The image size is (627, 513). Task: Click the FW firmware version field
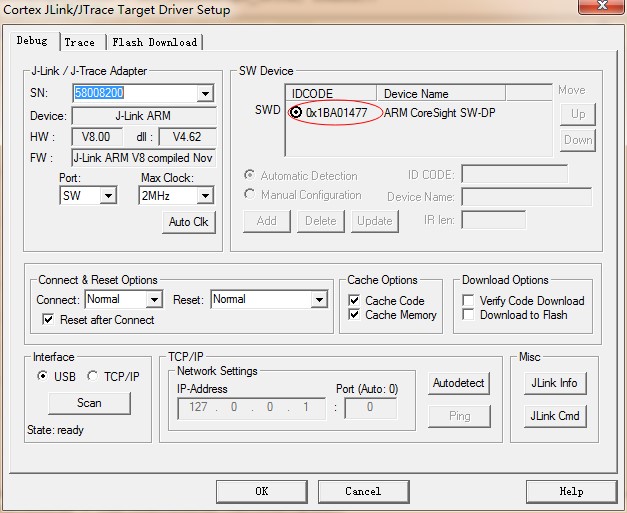click(x=144, y=158)
